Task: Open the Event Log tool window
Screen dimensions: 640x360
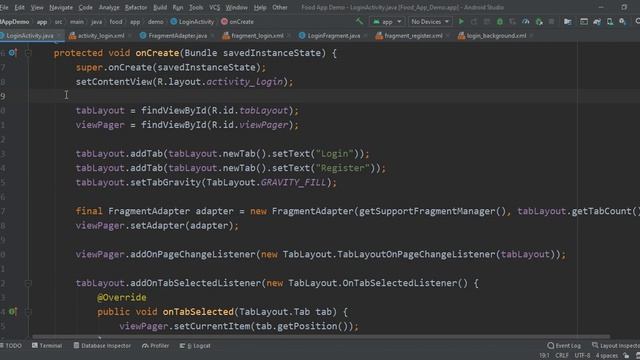Action: tap(564, 346)
